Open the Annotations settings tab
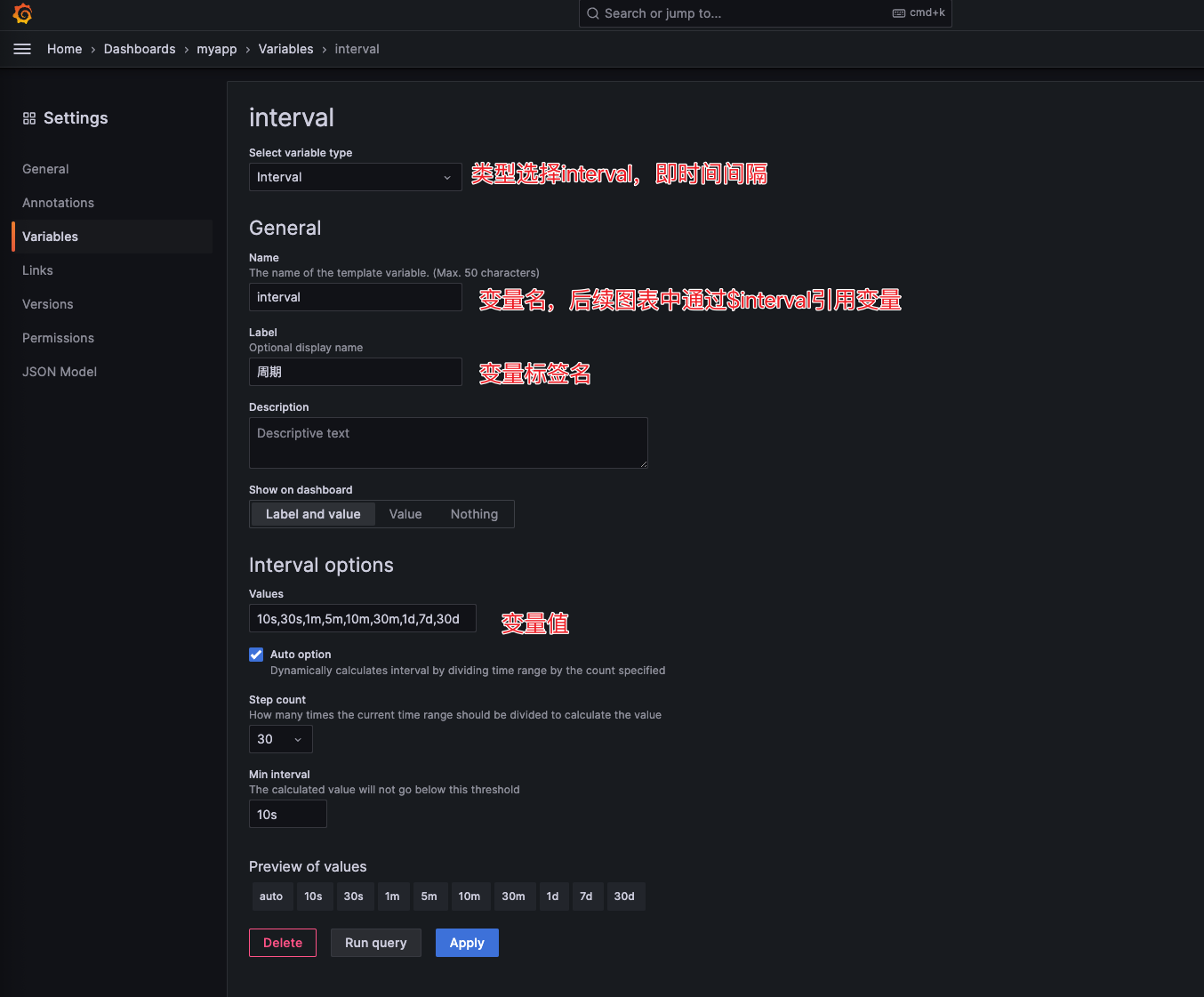Screen dimensions: 1204x997 coord(58,203)
